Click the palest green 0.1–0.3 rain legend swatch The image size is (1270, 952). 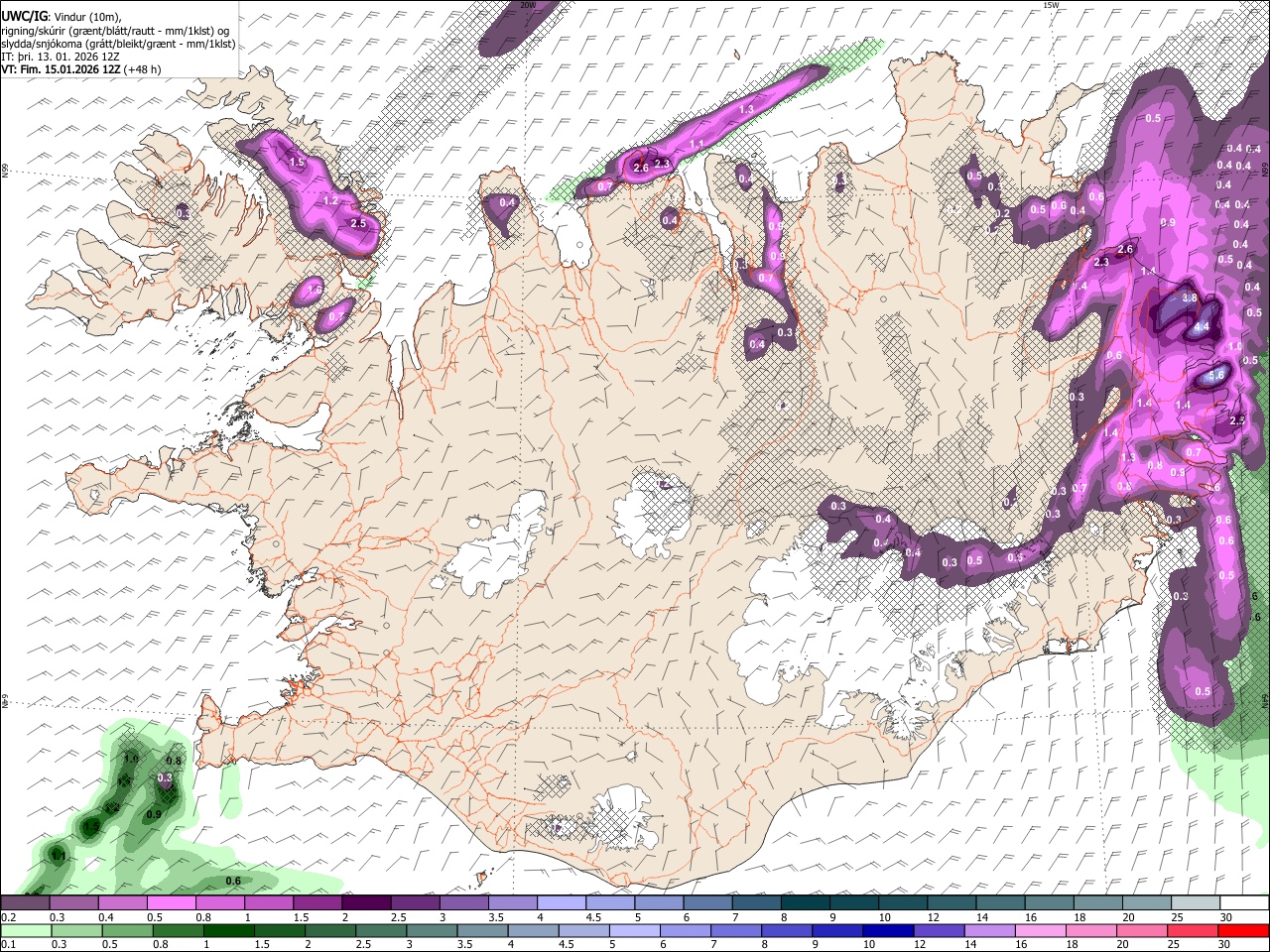point(25,930)
